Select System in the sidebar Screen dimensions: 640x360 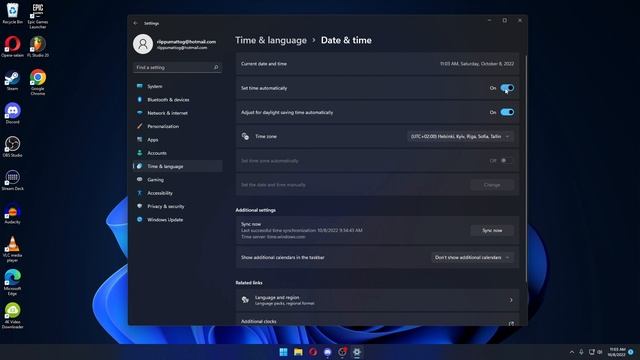point(178,86)
